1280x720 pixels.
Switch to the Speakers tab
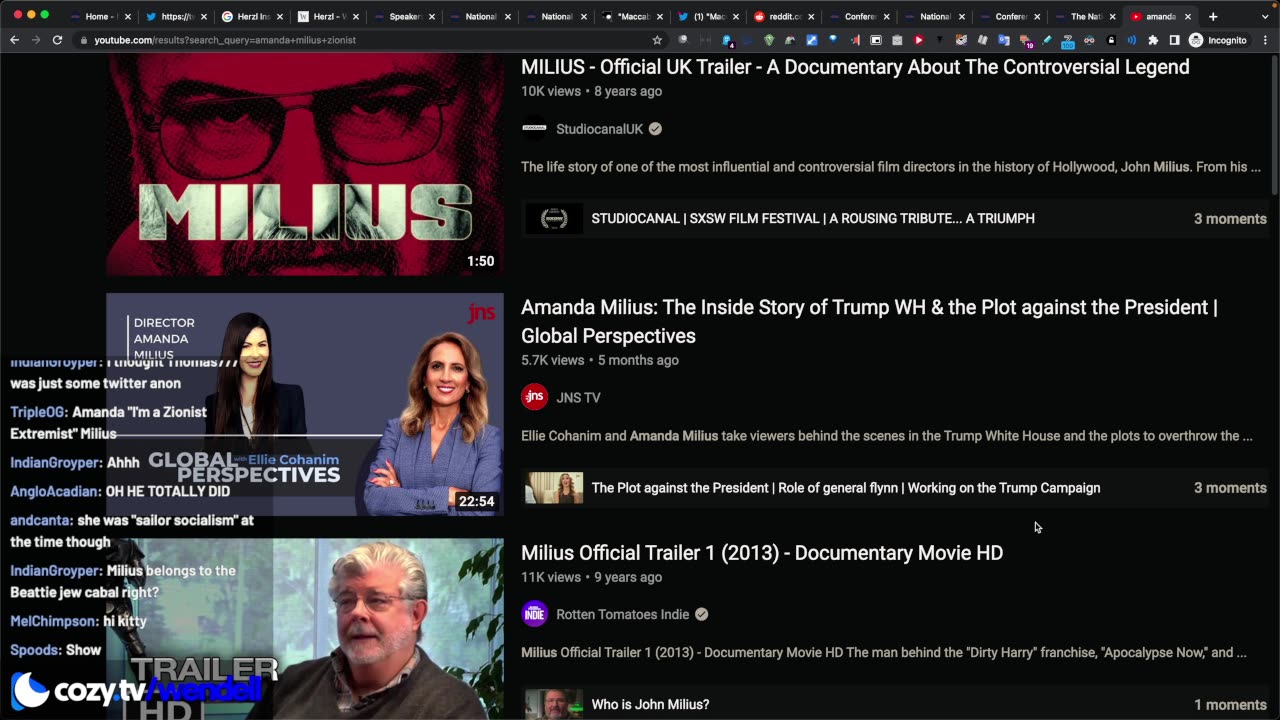tap(403, 16)
